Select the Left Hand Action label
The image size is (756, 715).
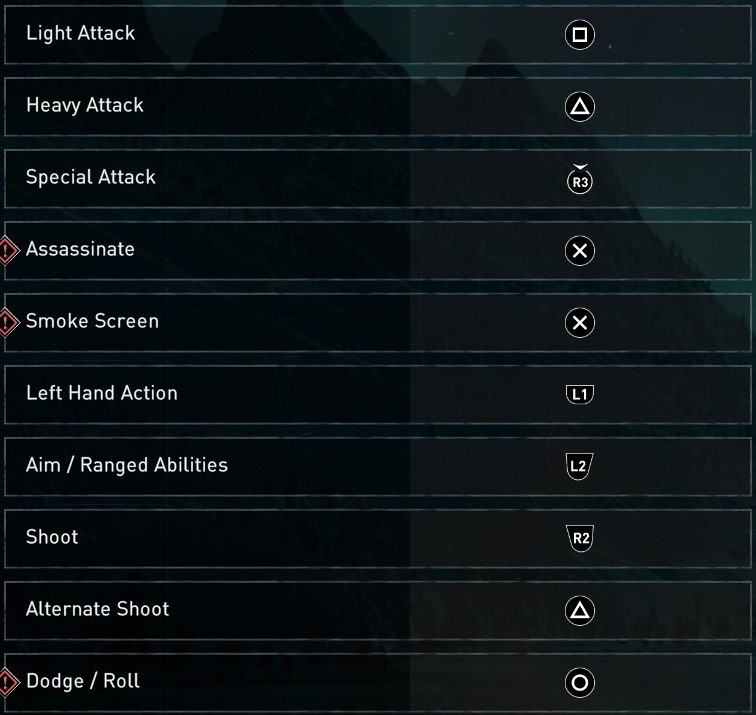click(x=102, y=394)
